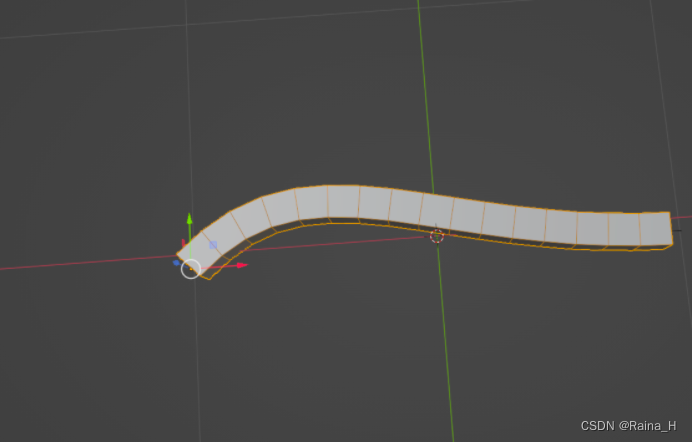Image resolution: width=692 pixels, height=442 pixels.
Task: Click the white view-plane move circle
Action: (x=191, y=269)
